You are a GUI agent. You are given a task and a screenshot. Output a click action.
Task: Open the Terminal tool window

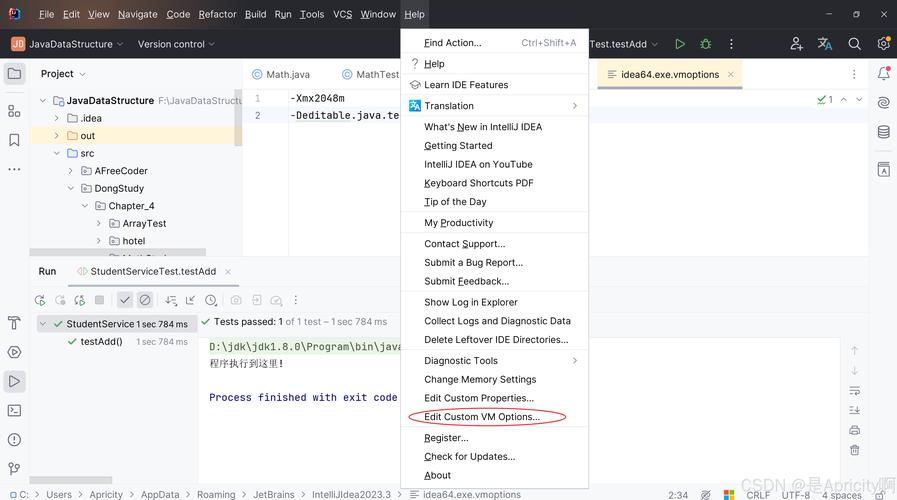14,410
